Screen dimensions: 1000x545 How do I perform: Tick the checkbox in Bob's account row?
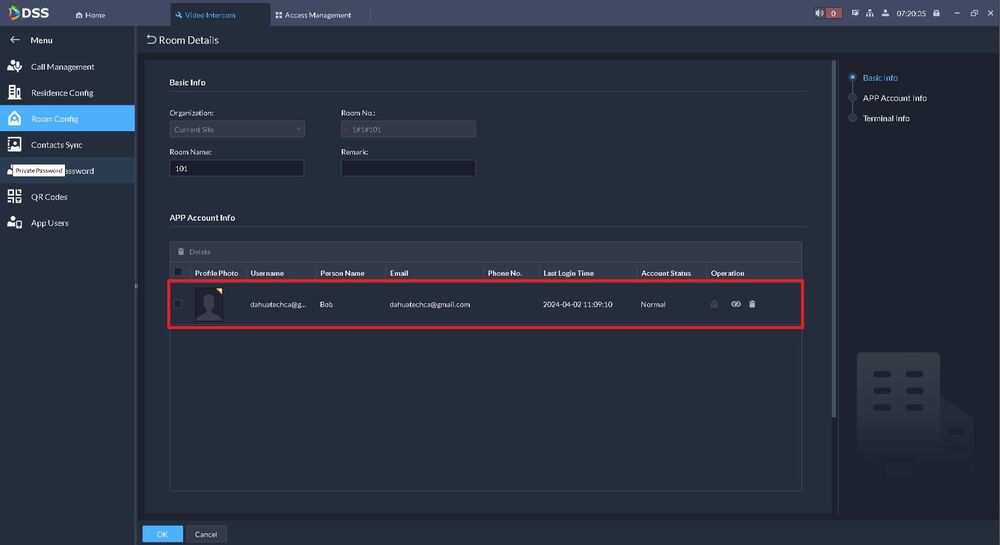[178, 304]
